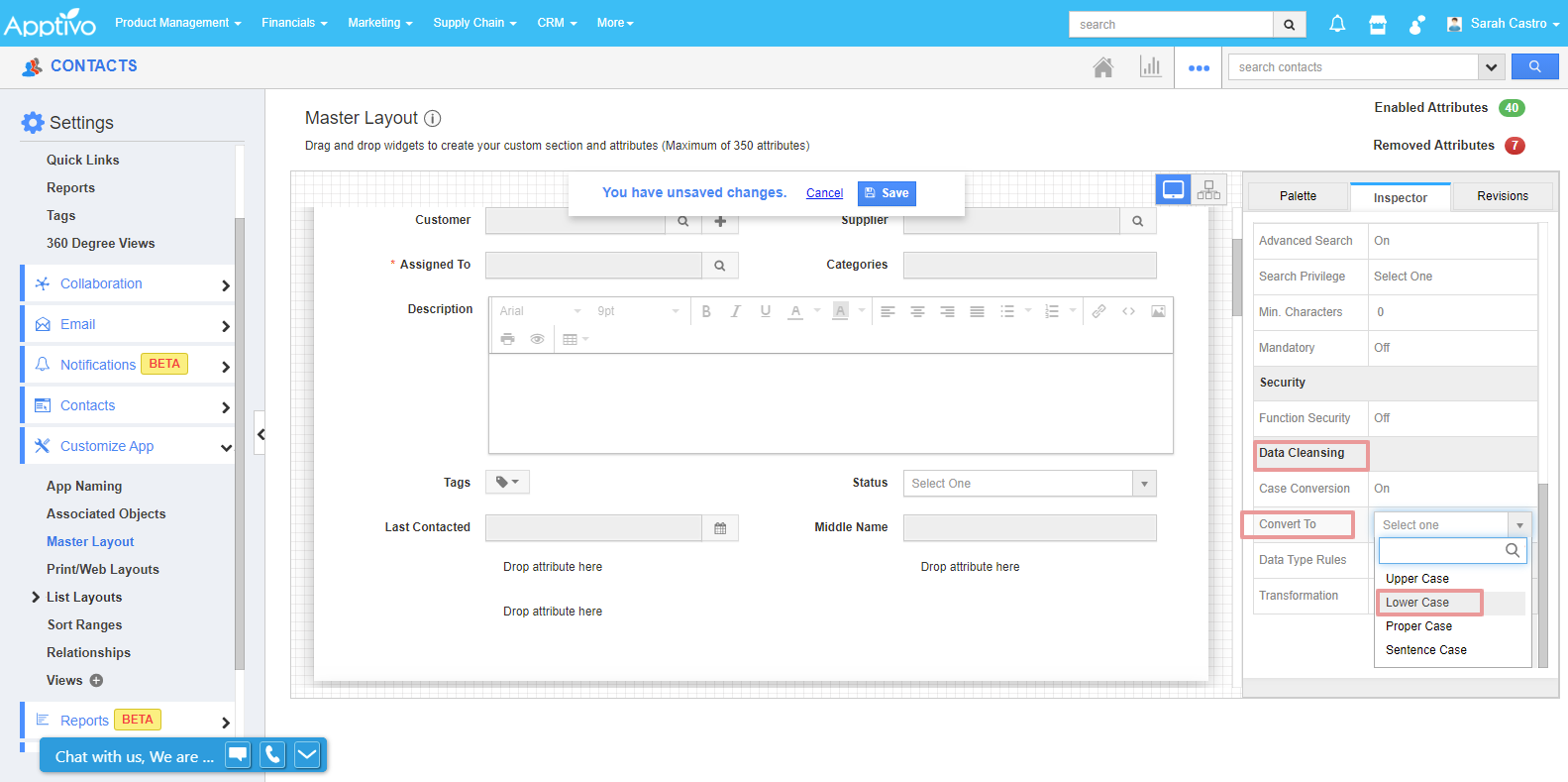Apply underline in Description editor
Viewport: 1568px width, 782px height.
point(765,311)
